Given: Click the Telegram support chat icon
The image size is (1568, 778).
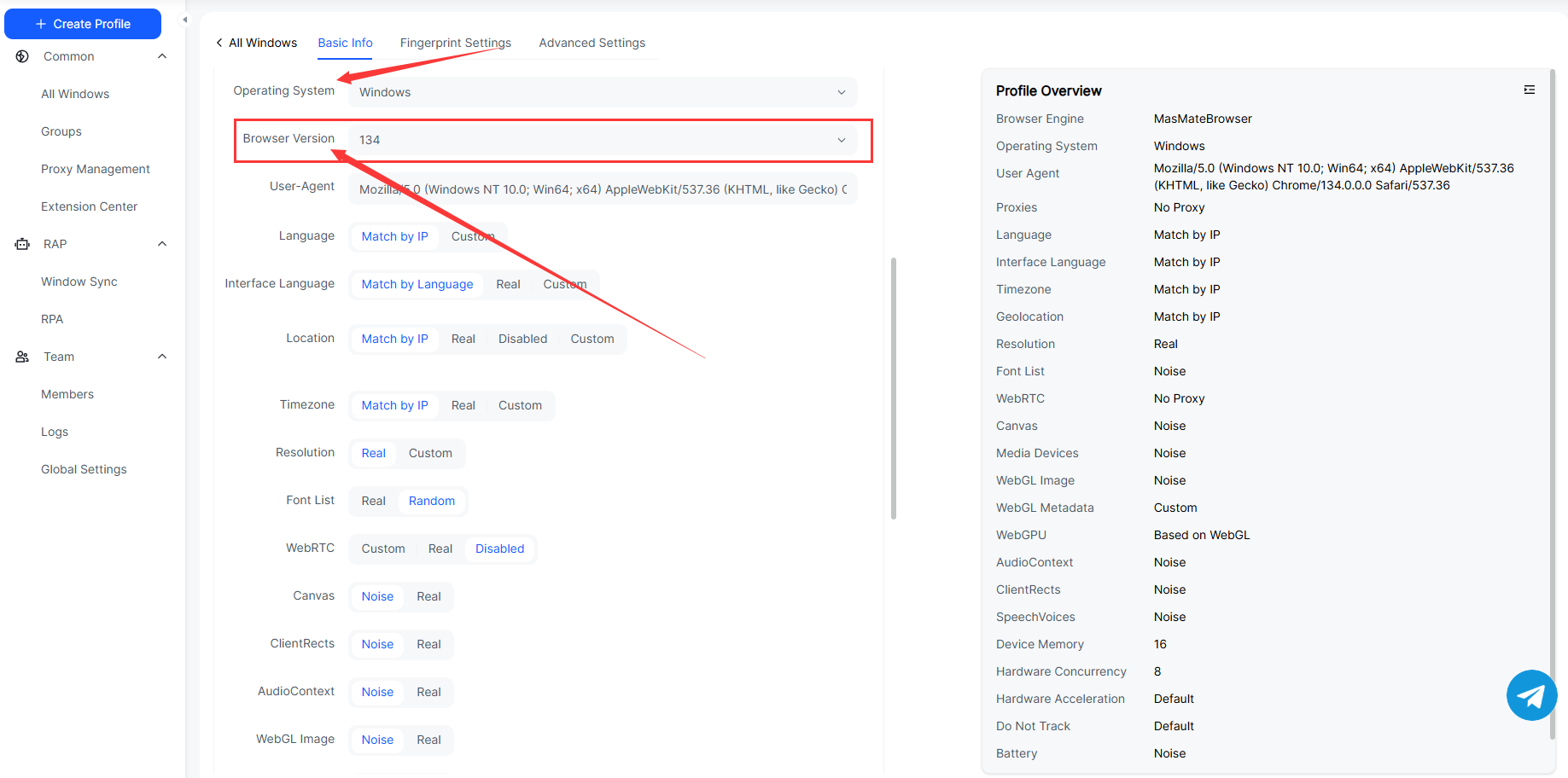Looking at the screenshot, I should click(1531, 695).
